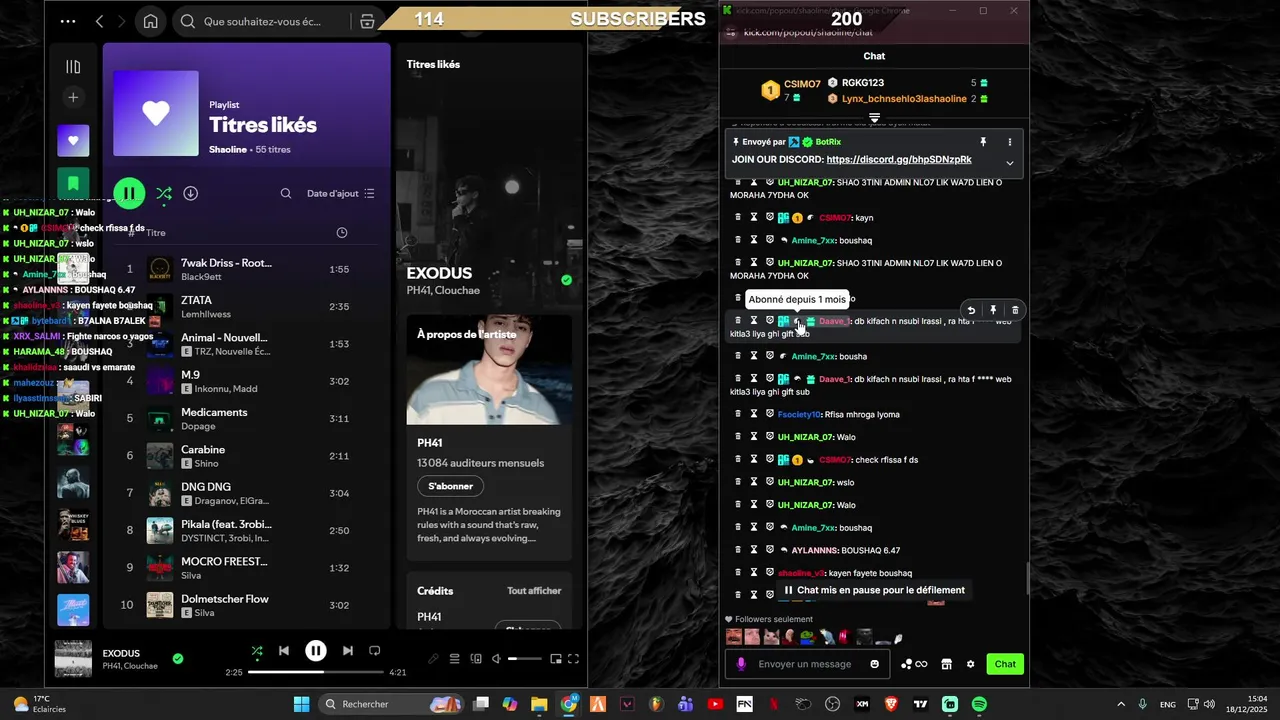The image size is (1280, 720).
Task: Open the Kick shop storefront icon
Action: click(x=946, y=664)
